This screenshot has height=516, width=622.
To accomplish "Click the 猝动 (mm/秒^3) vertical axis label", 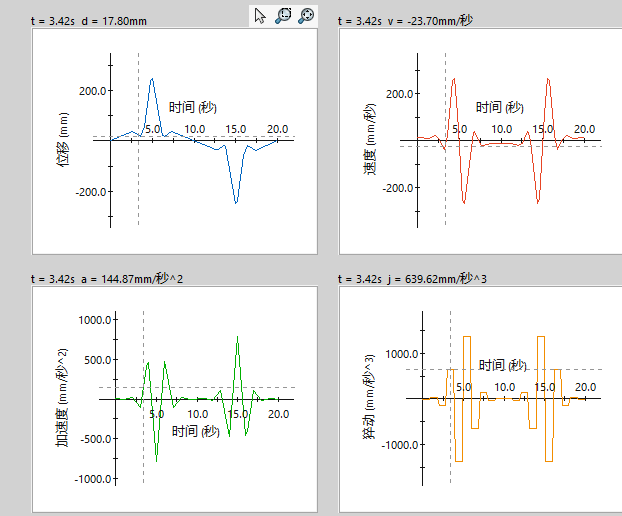I will 368,398.
